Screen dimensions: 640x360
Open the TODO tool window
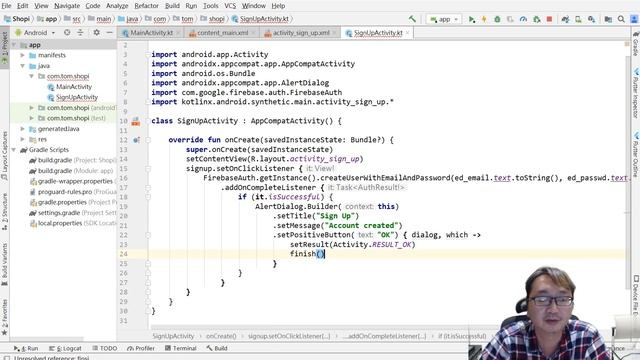tap(104, 348)
